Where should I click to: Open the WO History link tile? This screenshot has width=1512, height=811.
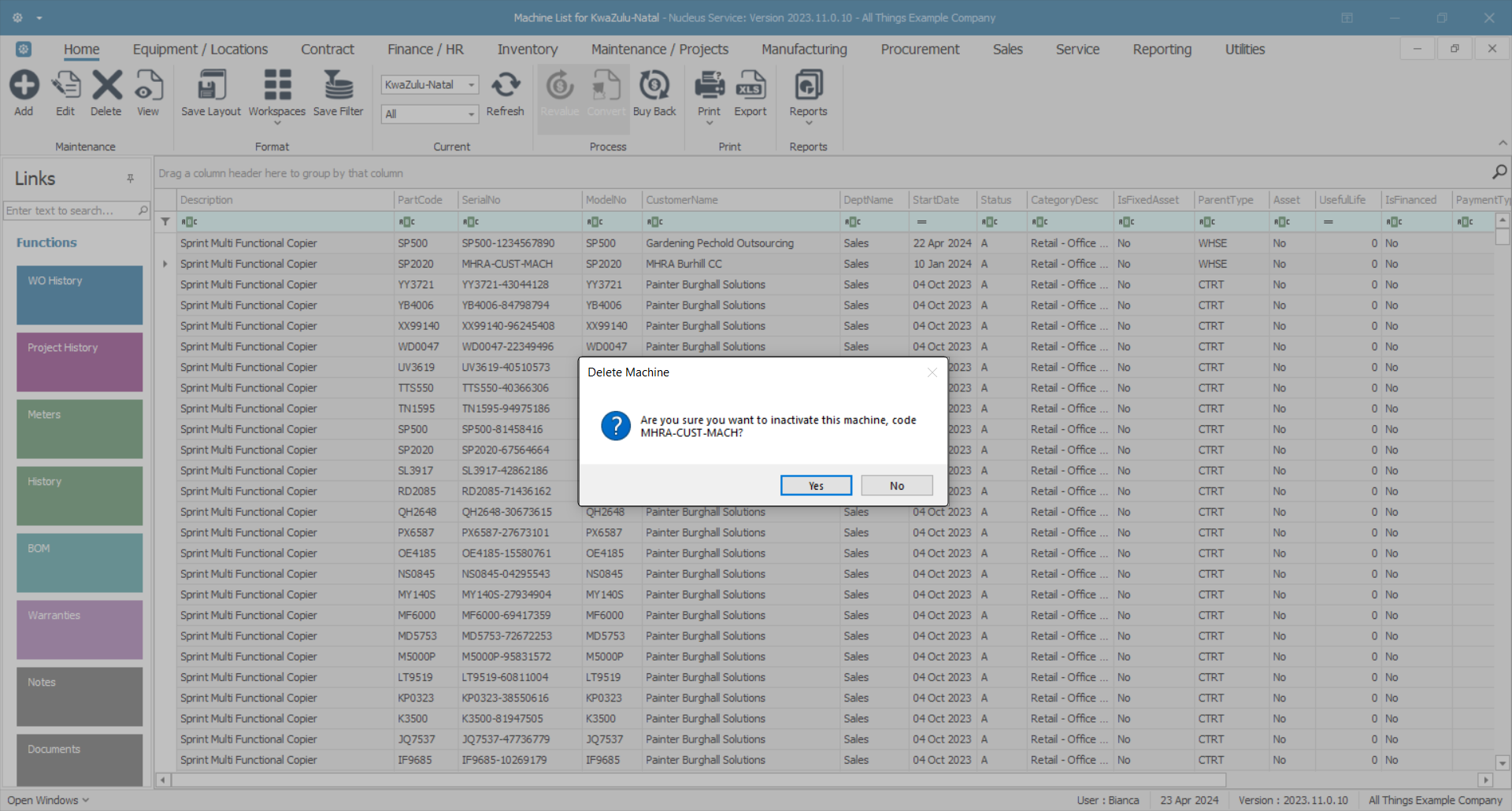click(x=80, y=295)
